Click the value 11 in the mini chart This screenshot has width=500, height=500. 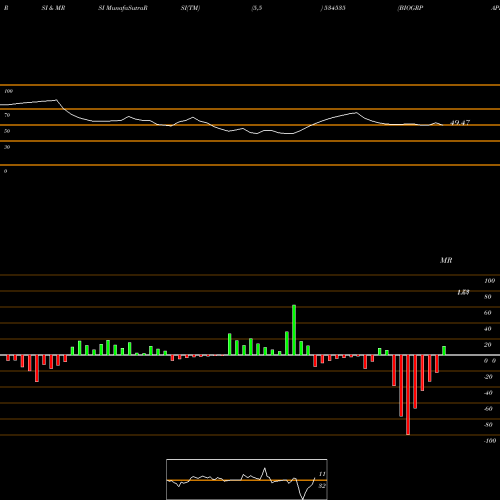tap(322, 474)
